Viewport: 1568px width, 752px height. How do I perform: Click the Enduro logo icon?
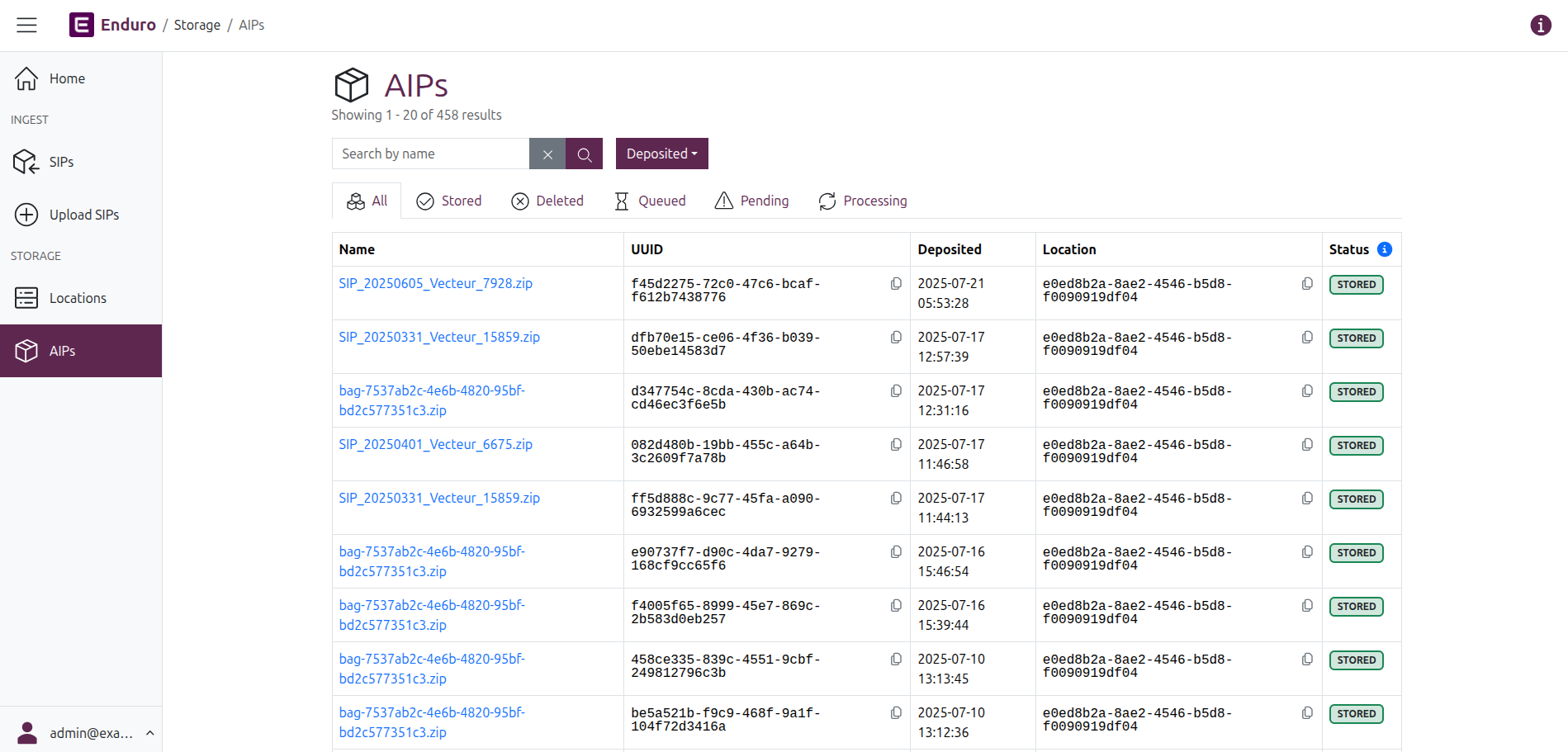82,25
